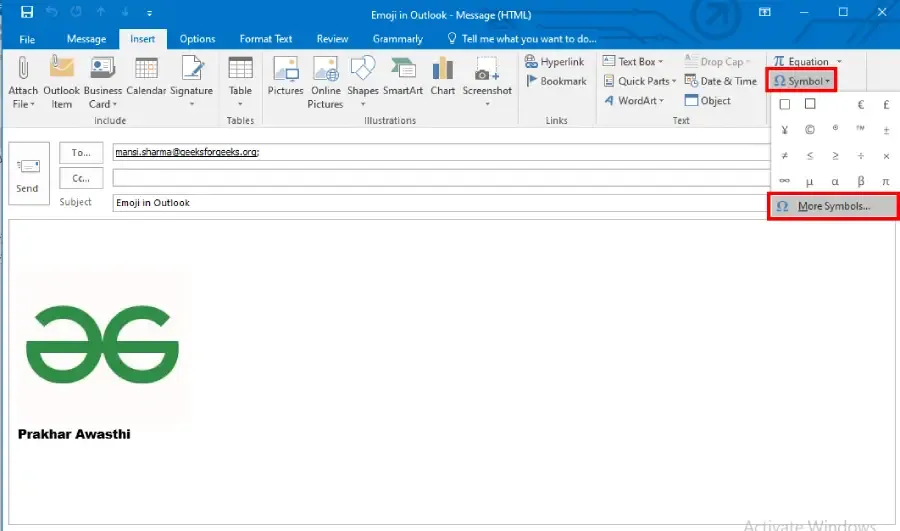Open Business Card dropdown

click(103, 82)
